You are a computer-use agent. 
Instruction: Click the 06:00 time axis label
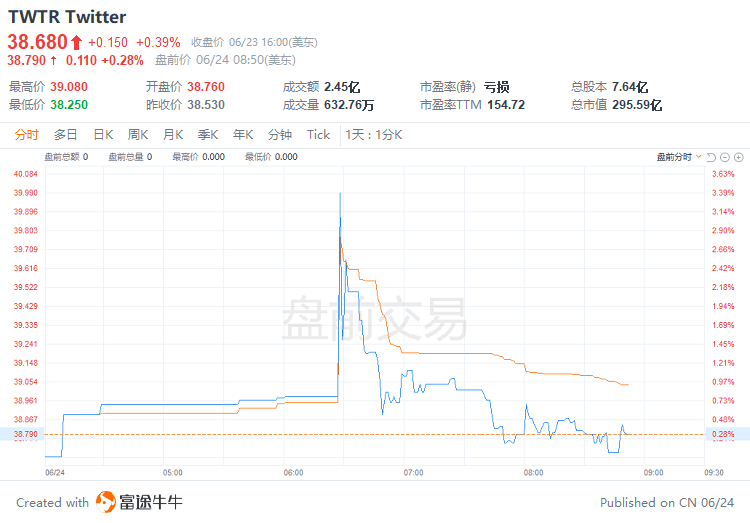293,472
